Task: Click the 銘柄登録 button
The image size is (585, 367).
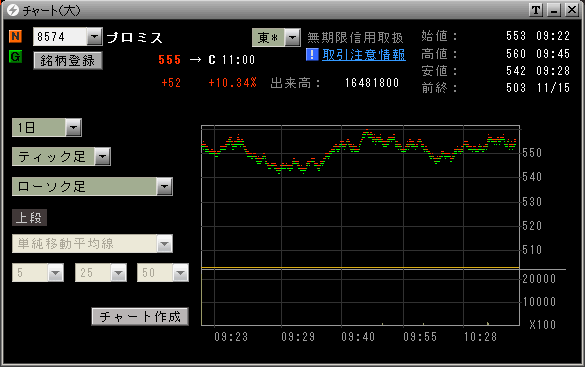Action: (x=68, y=60)
